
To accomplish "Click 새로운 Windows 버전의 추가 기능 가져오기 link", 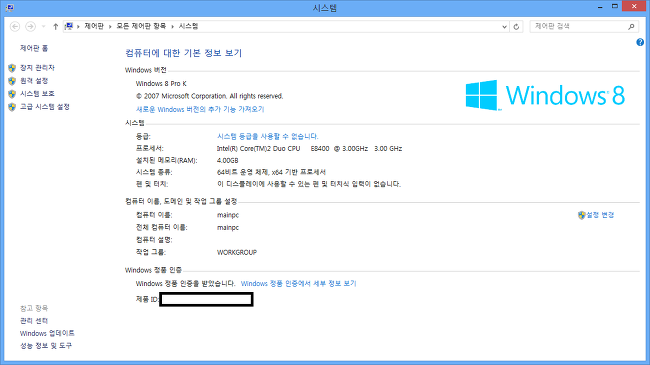I will [200, 109].
